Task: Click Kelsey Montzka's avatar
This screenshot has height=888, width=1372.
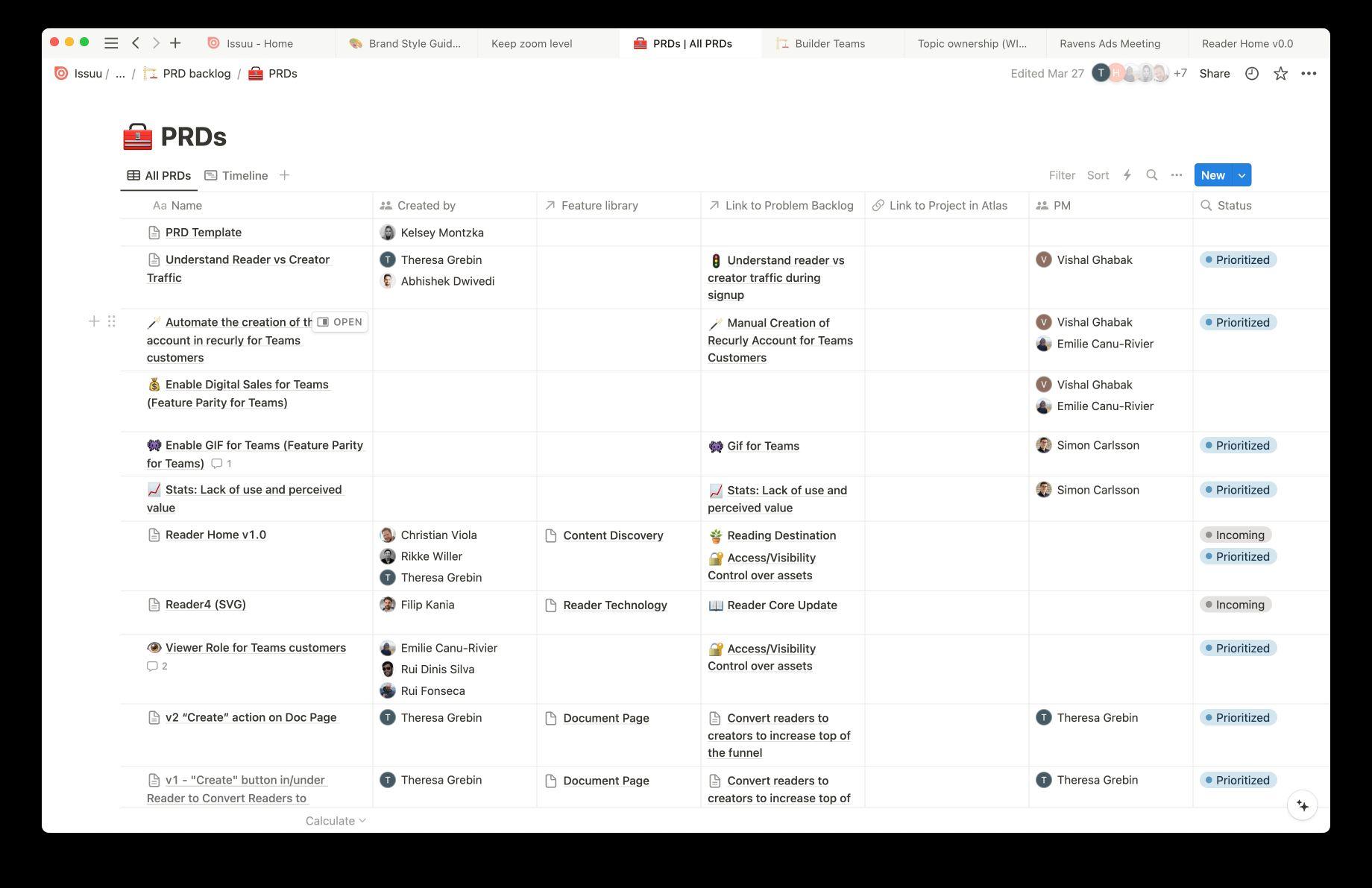Action: coord(387,233)
